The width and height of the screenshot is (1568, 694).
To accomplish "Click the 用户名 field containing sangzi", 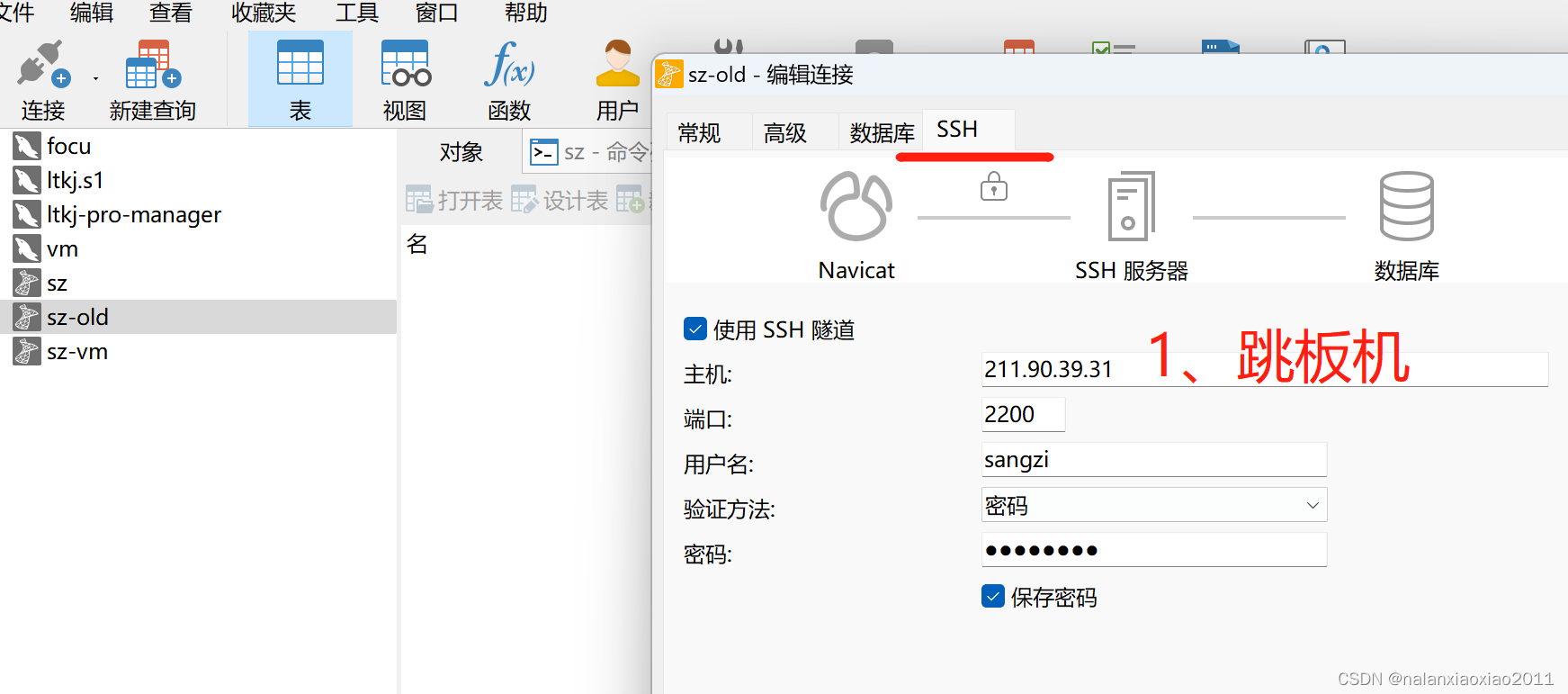I will point(1154,459).
